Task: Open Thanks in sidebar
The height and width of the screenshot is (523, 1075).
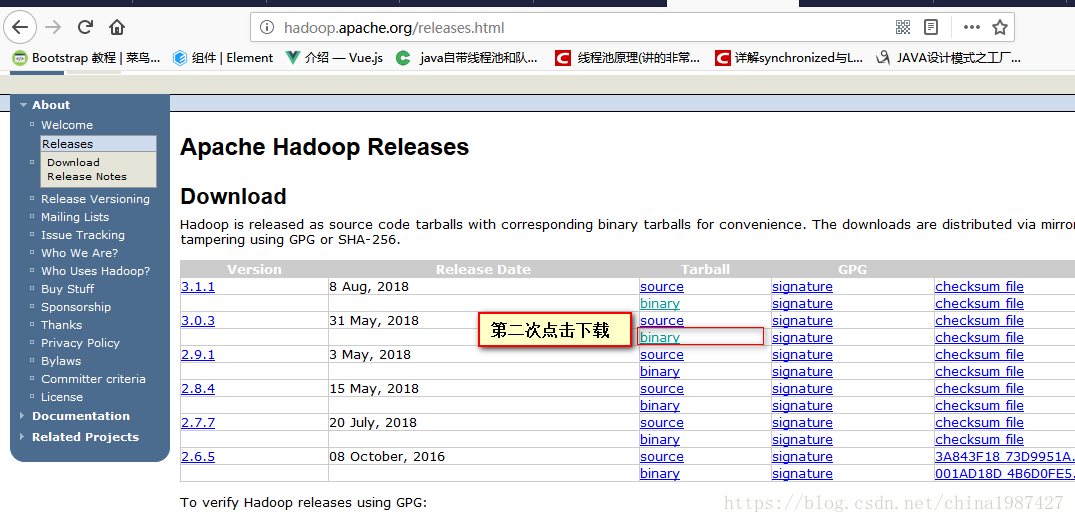Action: point(62,325)
